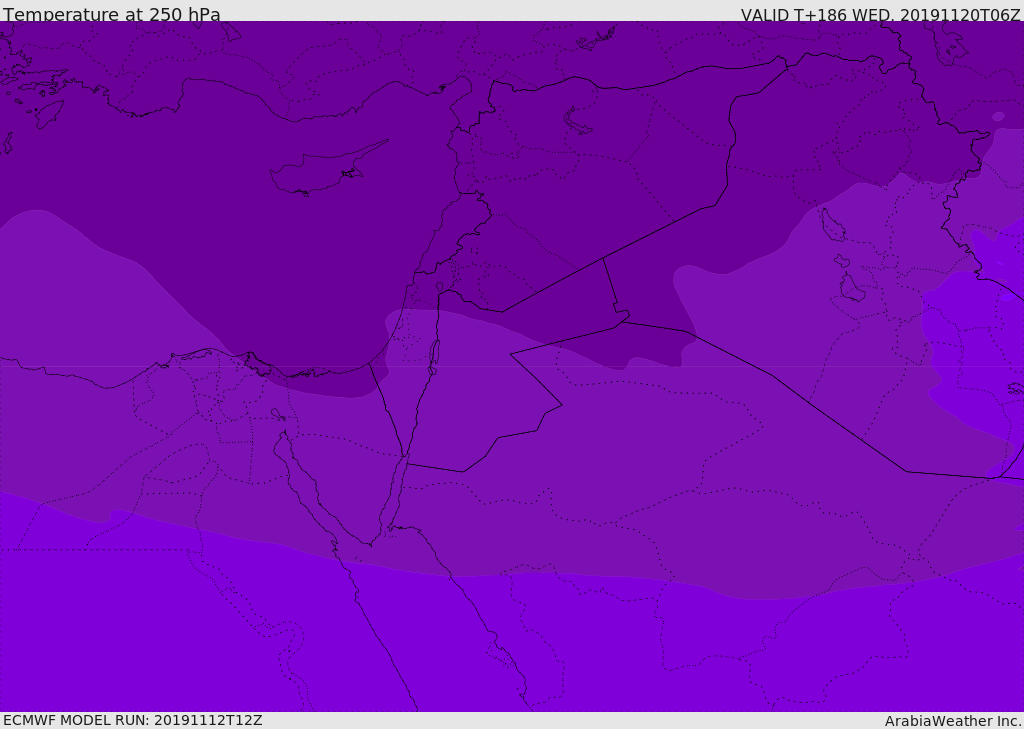Click Lake Assad outline in northern Syria
The width and height of the screenshot is (1024, 729).
click(x=577, y=122)
